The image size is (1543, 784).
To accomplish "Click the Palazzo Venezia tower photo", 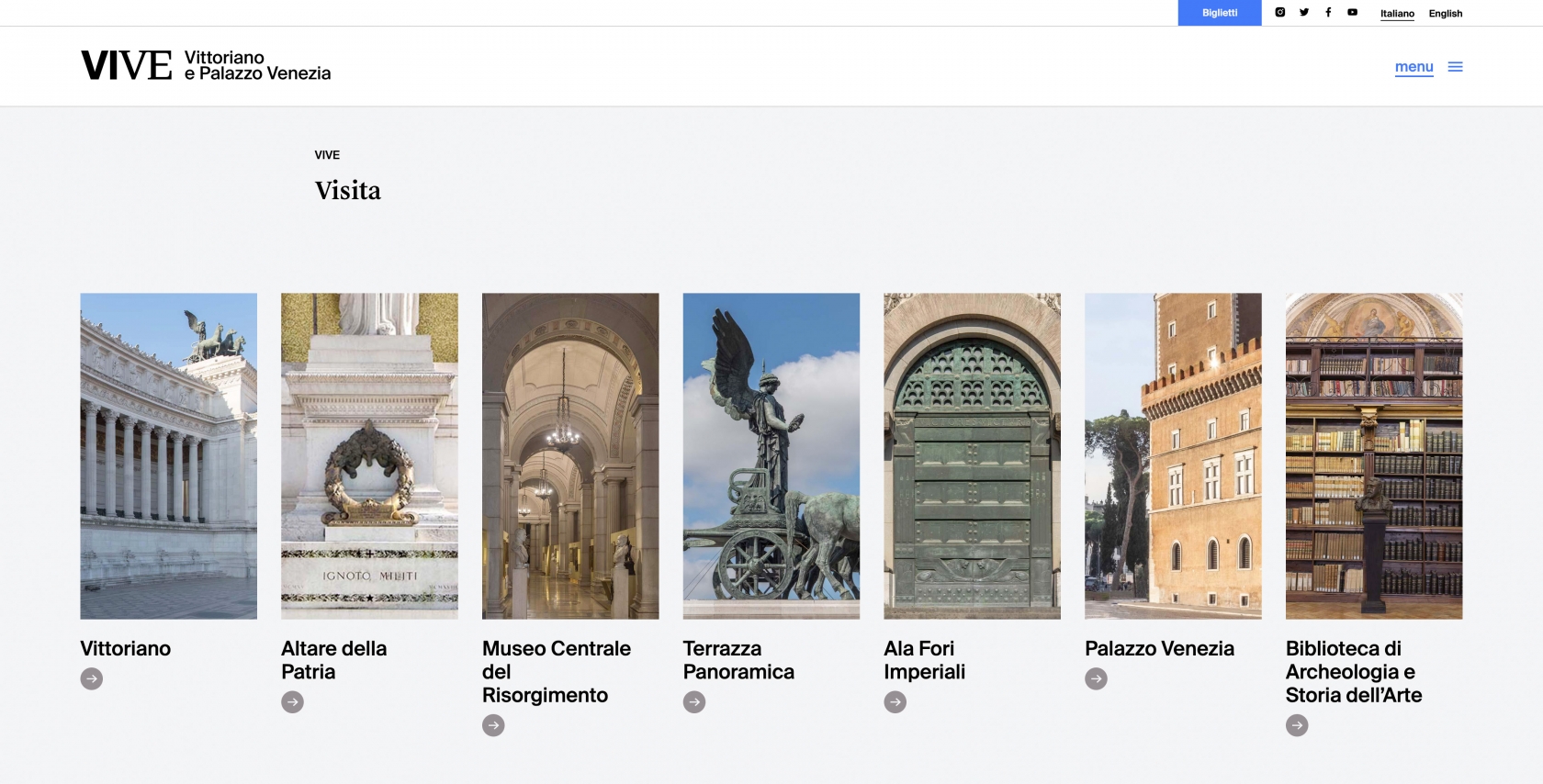I will 1173,456.
